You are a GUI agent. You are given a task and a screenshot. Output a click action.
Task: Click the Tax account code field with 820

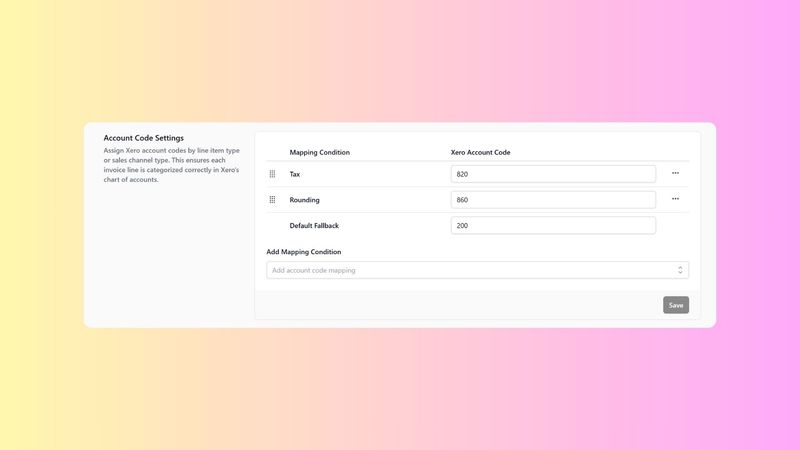pyautogui.click(x=553, y=174)
